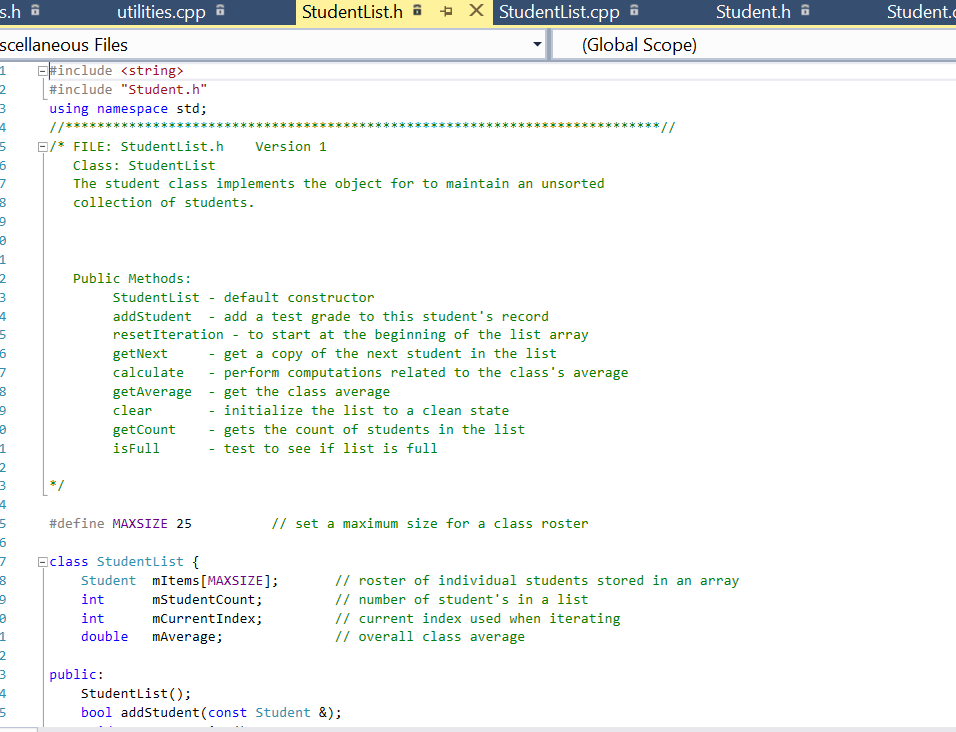Open the StudentList.cpp tab
The width and height of the screenshot is (956, 732).
click(559, 12)
